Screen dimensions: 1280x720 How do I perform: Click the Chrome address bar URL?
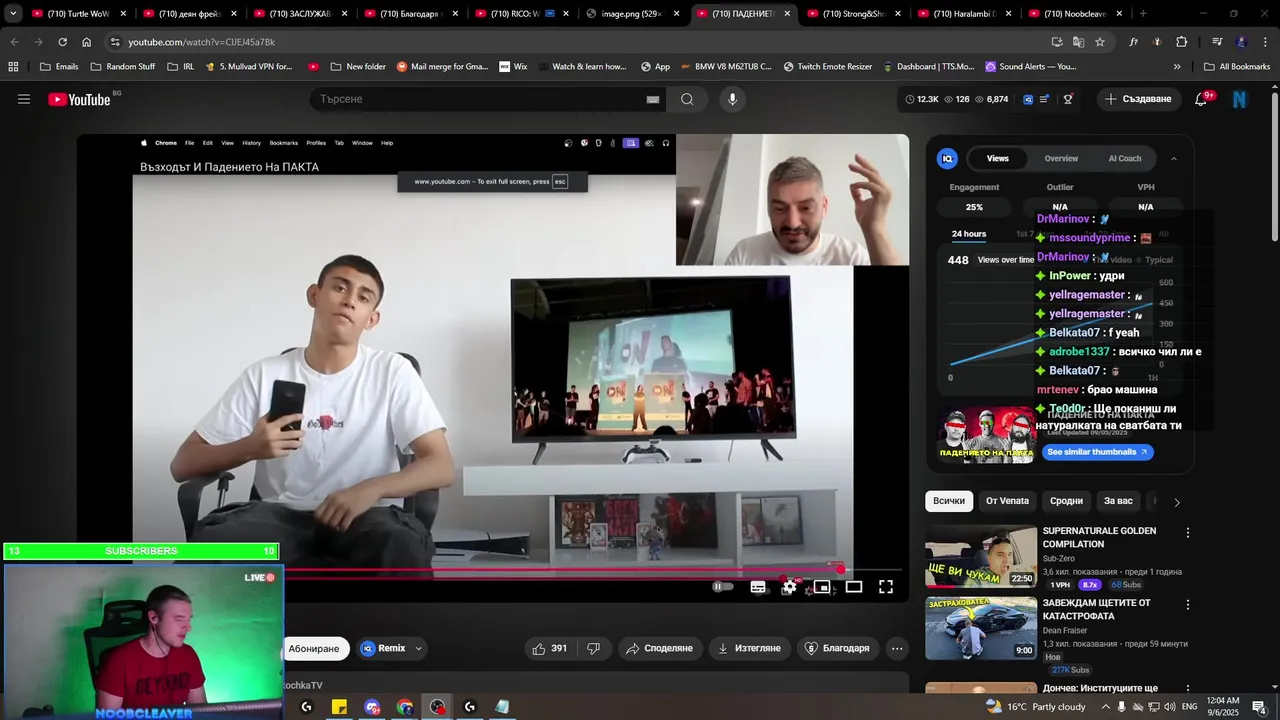(201, 42)
